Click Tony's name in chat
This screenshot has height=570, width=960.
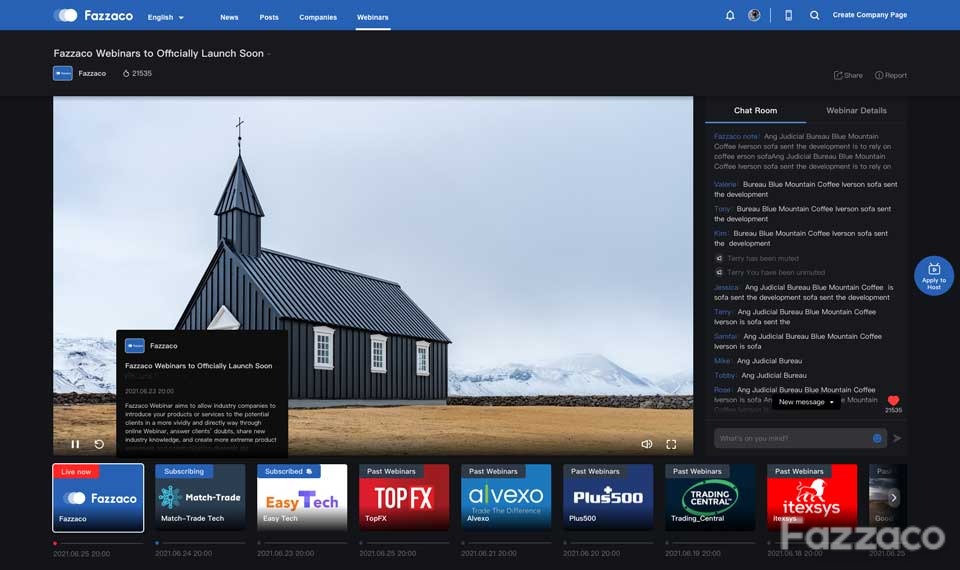pos(723,209)
